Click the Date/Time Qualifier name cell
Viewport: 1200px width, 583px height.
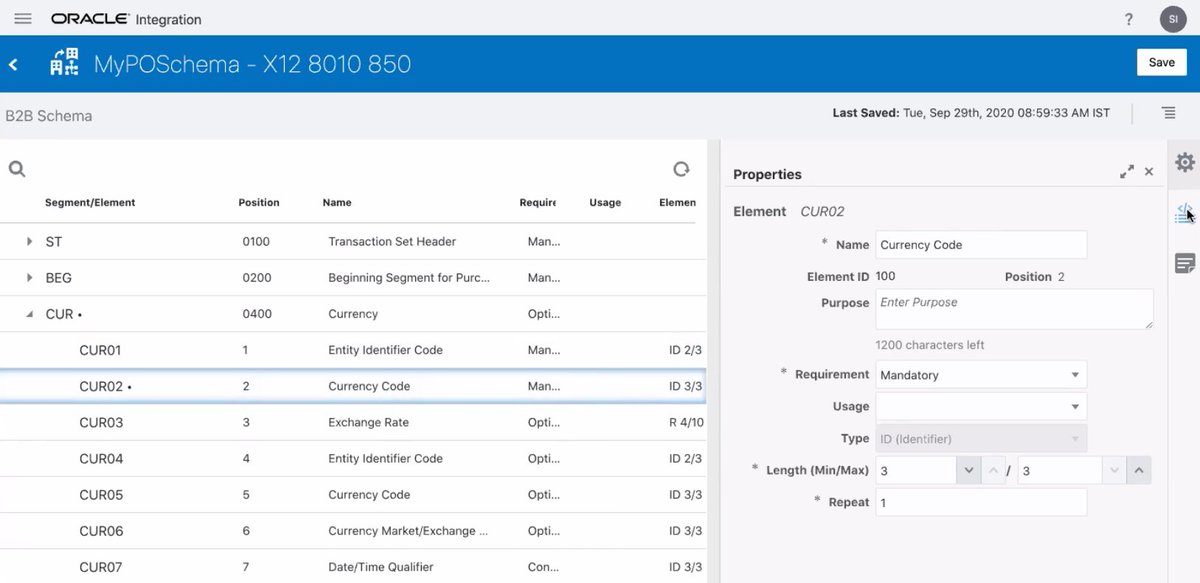381,566
